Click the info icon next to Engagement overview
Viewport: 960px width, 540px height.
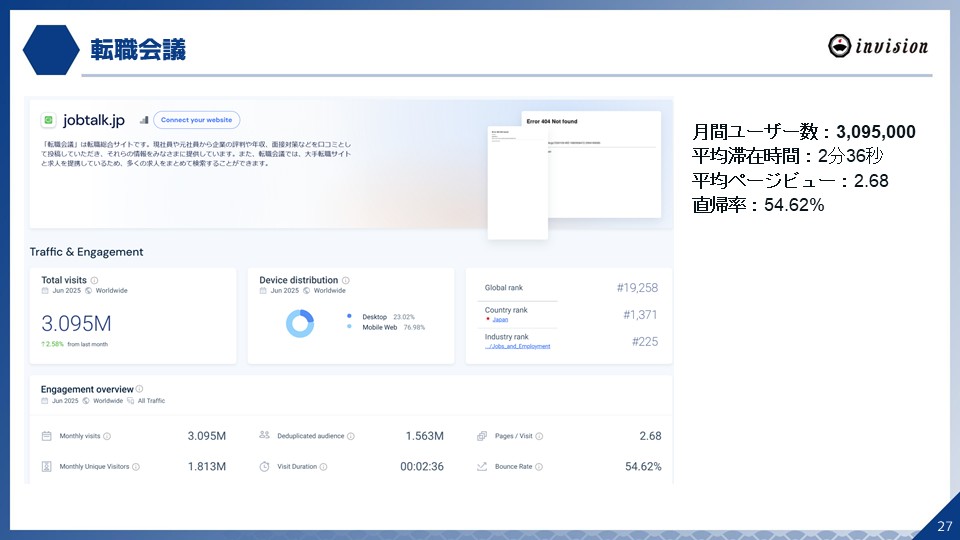coord(140,389)
